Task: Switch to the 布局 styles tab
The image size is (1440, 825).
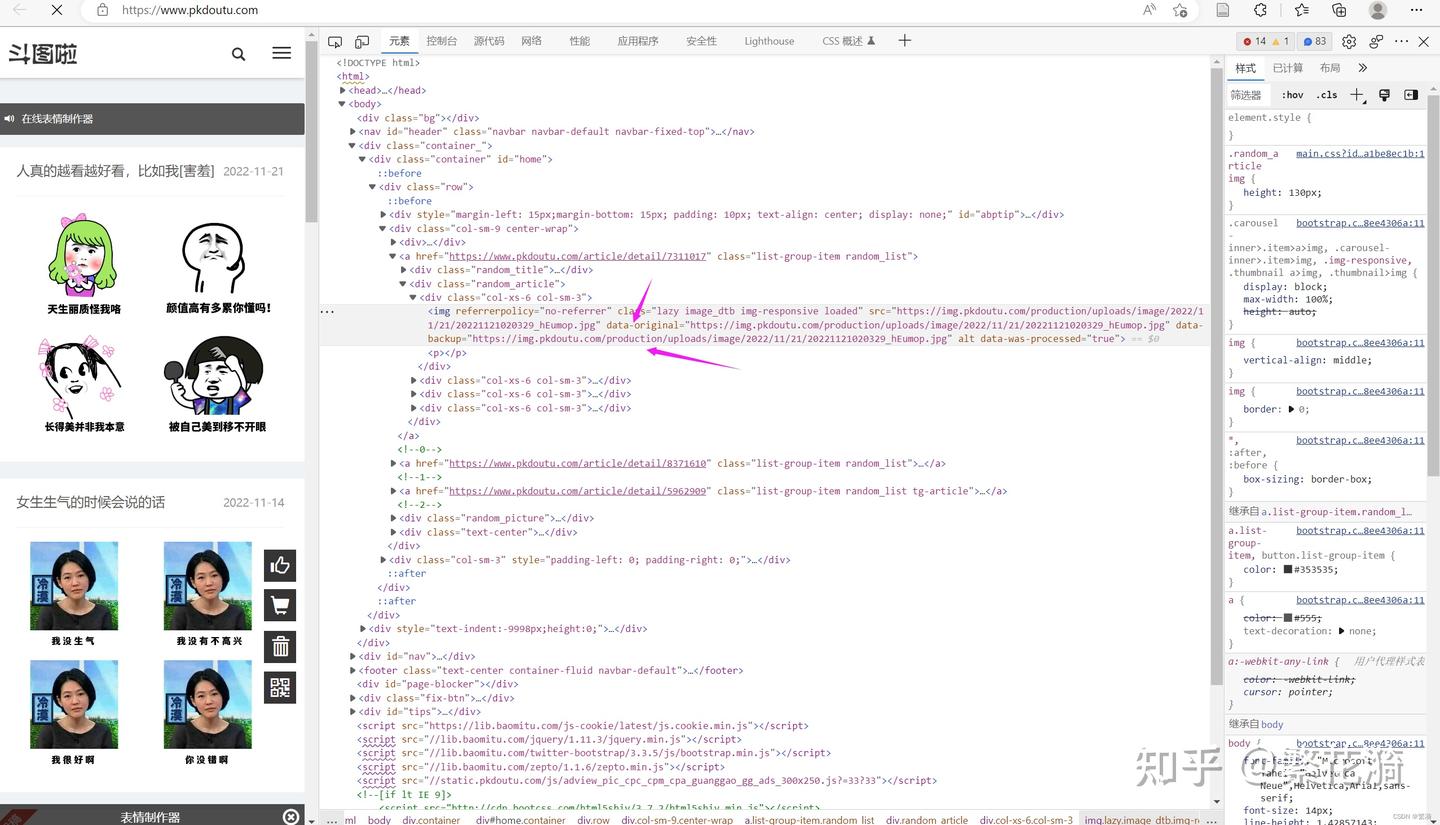Action: point(1330,68)
